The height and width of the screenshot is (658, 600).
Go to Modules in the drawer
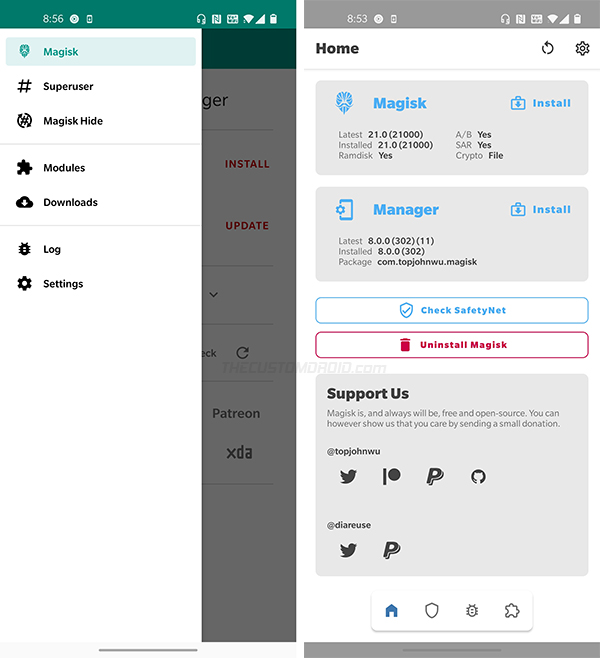101,168
